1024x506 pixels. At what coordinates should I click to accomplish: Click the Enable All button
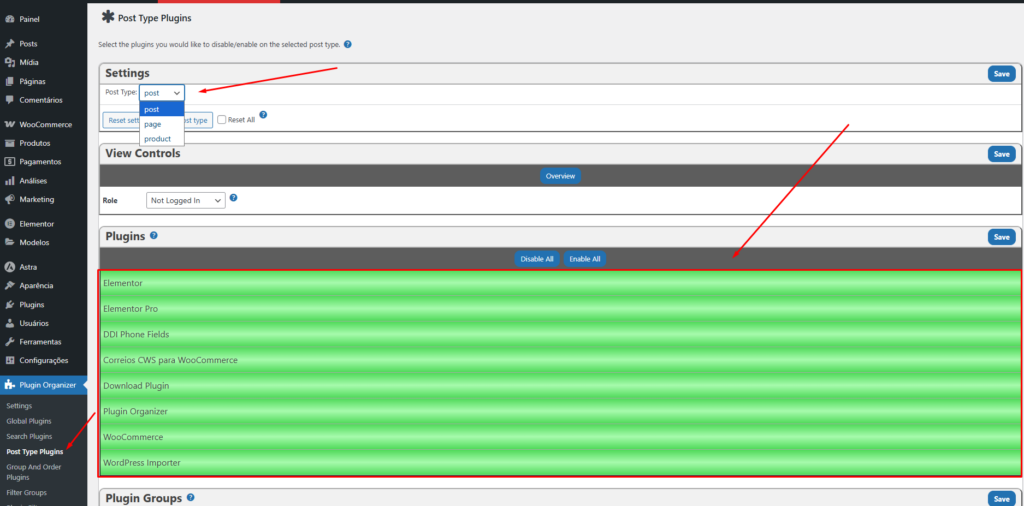(584, 259)
